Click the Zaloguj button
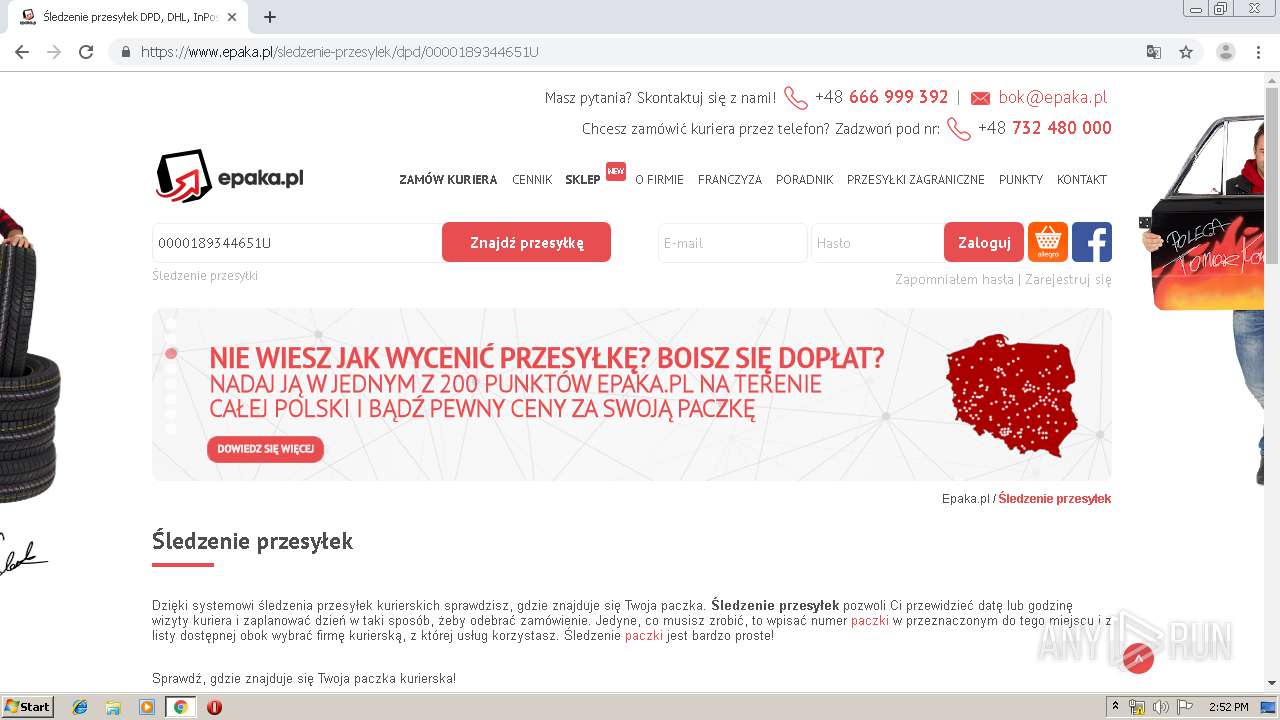This screenshot has width=1280, height=720. pos(984,242)
